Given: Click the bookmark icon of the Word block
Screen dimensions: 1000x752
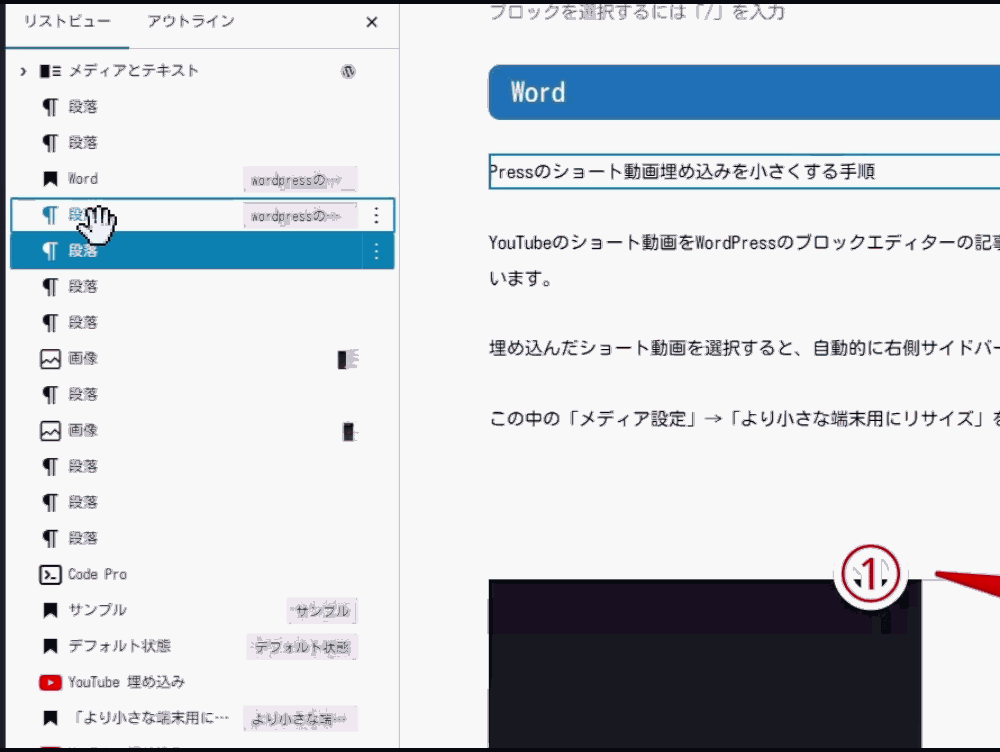Looking at the screenshot, I should (x=49, y=178).
